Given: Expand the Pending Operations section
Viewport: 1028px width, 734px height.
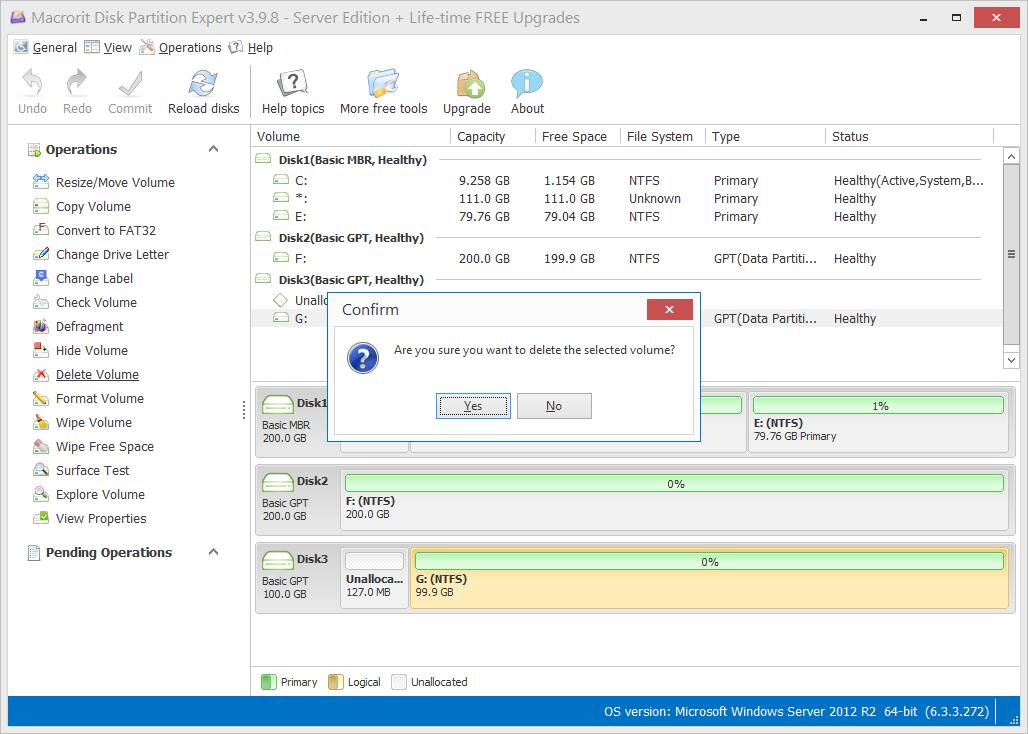Looking at the screenshot, I should (x=212, y=552).
